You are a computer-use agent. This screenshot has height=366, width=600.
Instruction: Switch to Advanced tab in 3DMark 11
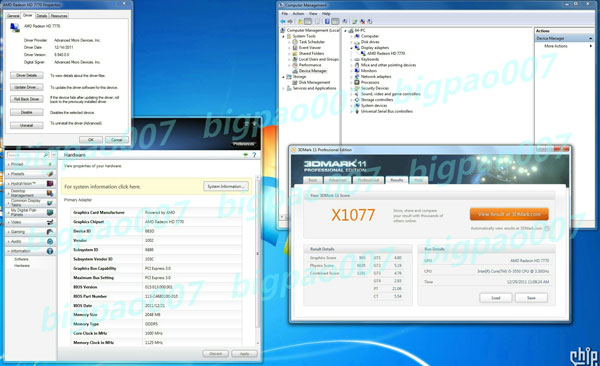(338, 180)
